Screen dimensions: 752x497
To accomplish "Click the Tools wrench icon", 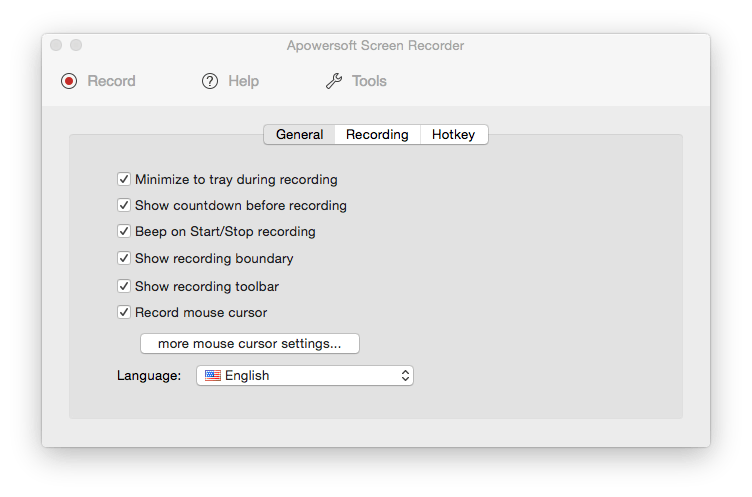I will coord(334,81).
